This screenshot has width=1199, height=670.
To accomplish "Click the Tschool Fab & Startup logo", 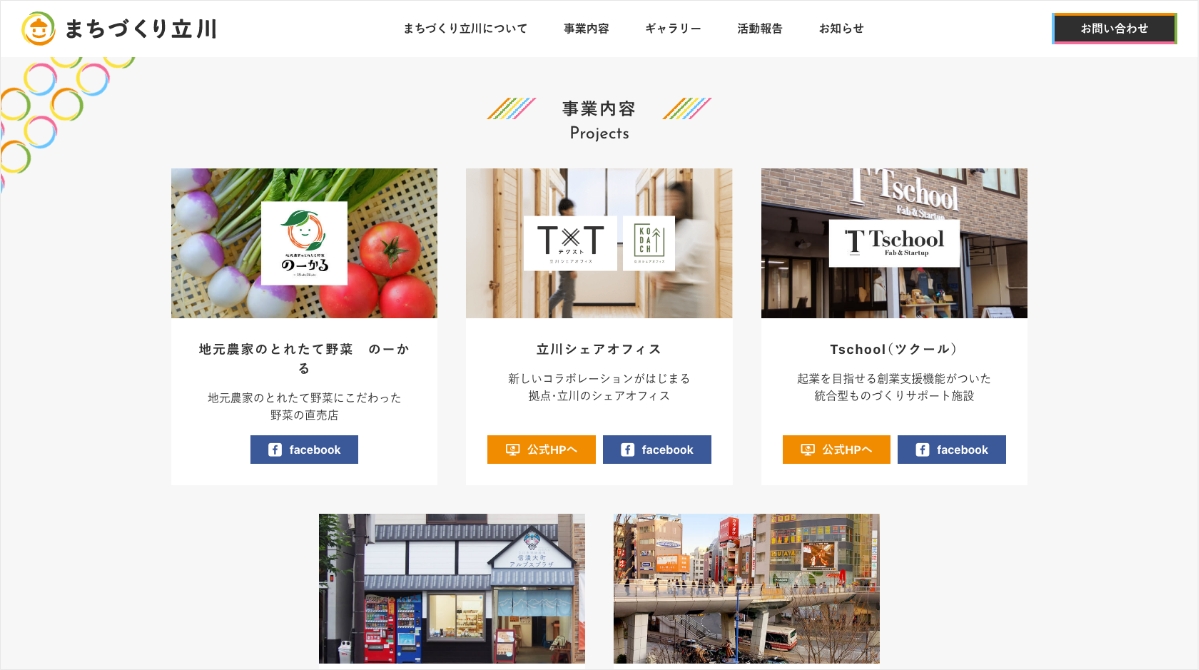I will pyautogui.click(x=894, y=243).
